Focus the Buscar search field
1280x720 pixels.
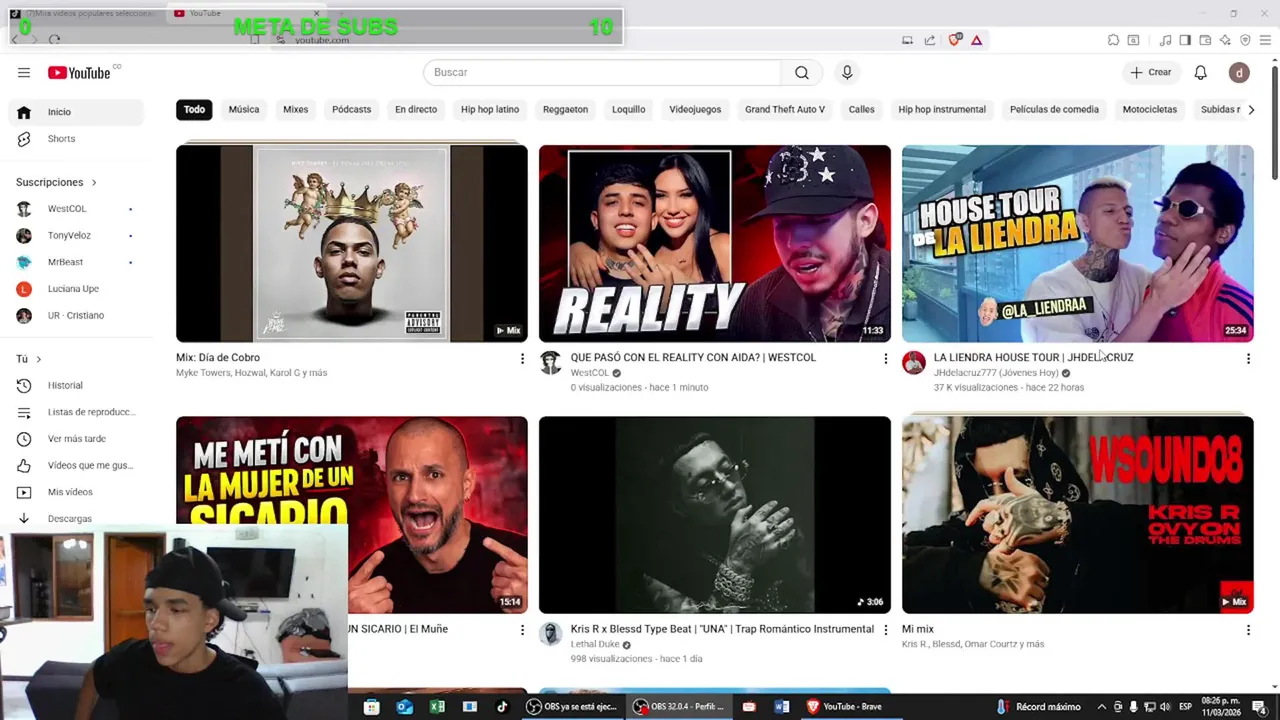click(602, 72)
